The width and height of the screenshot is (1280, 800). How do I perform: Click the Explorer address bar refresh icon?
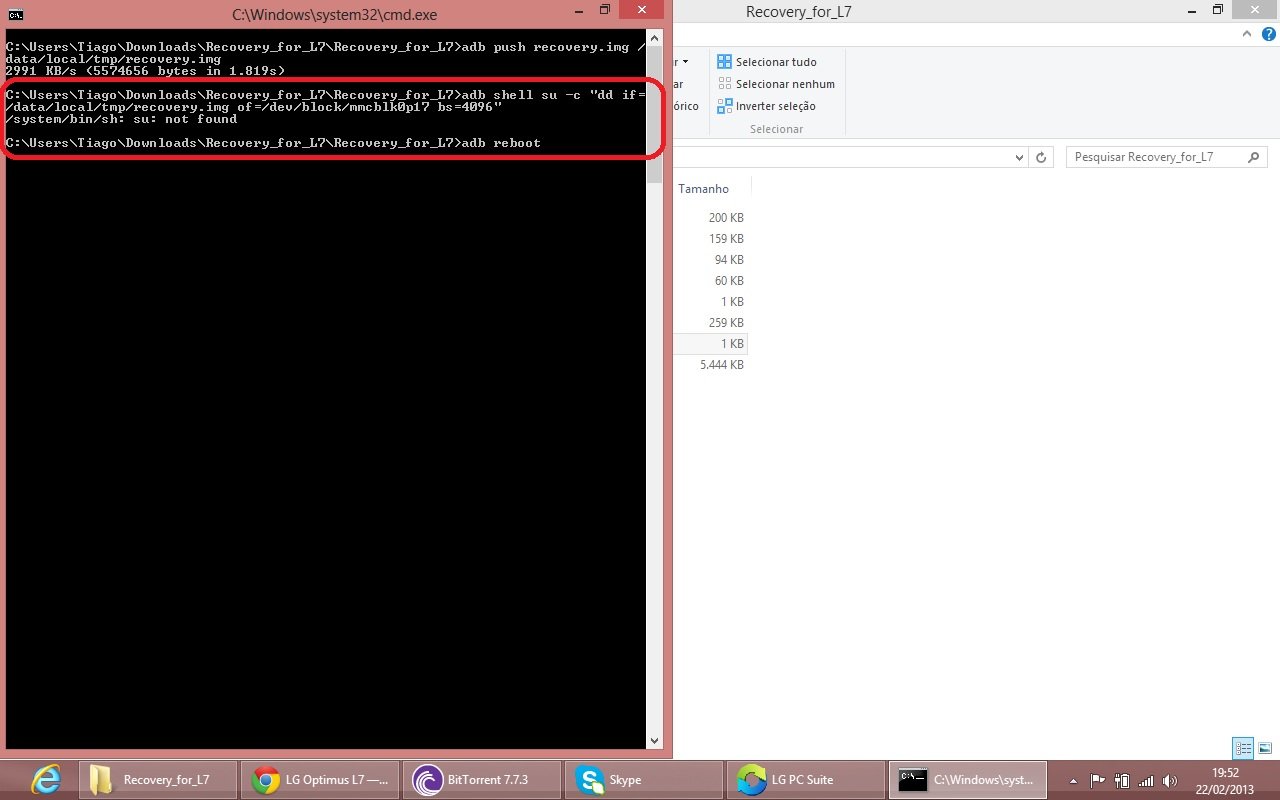(x=1041, y=157)
